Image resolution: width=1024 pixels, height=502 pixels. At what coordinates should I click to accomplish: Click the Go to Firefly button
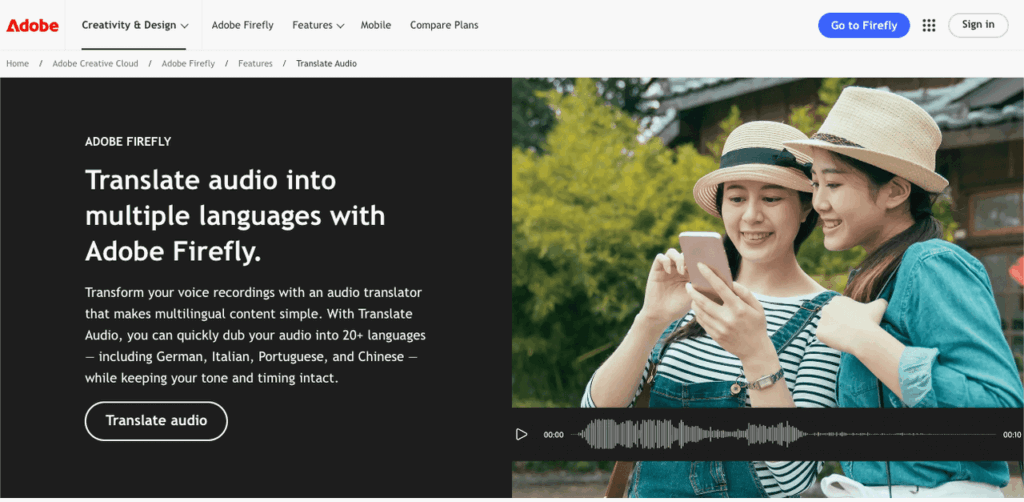click(x=863, y=25)
